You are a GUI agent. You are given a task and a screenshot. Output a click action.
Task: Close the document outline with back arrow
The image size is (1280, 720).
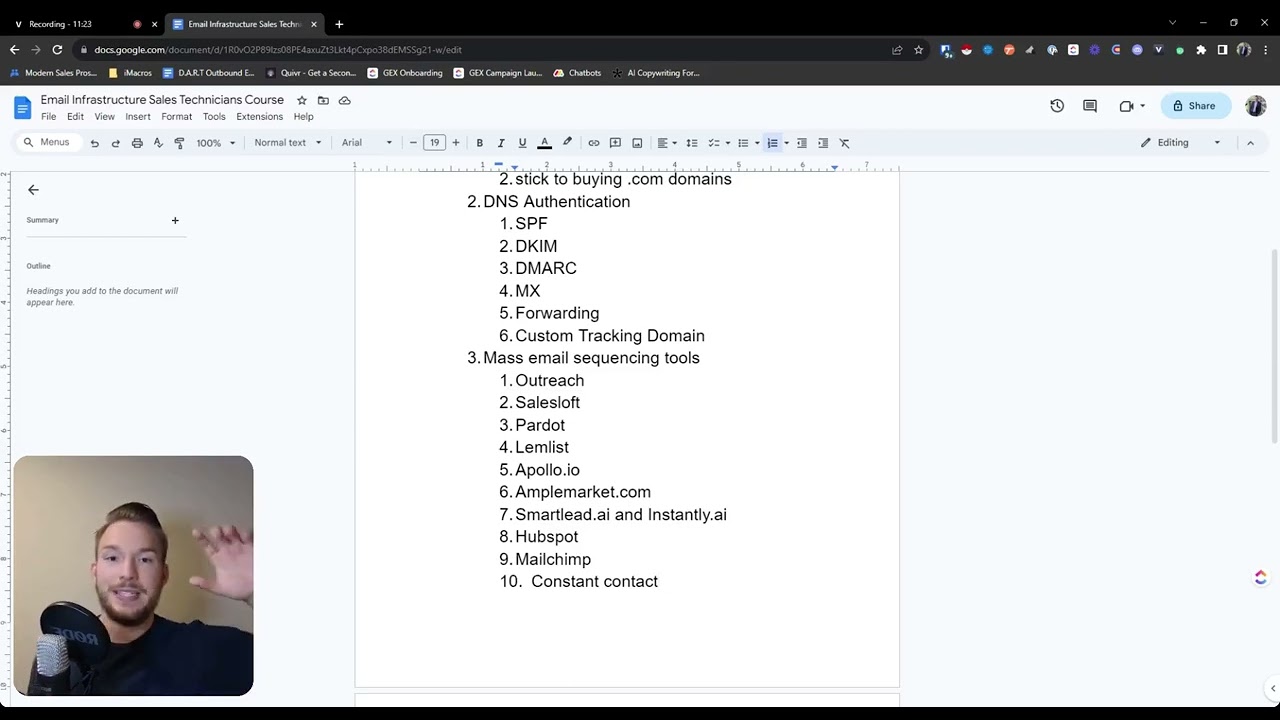[33, 189]
